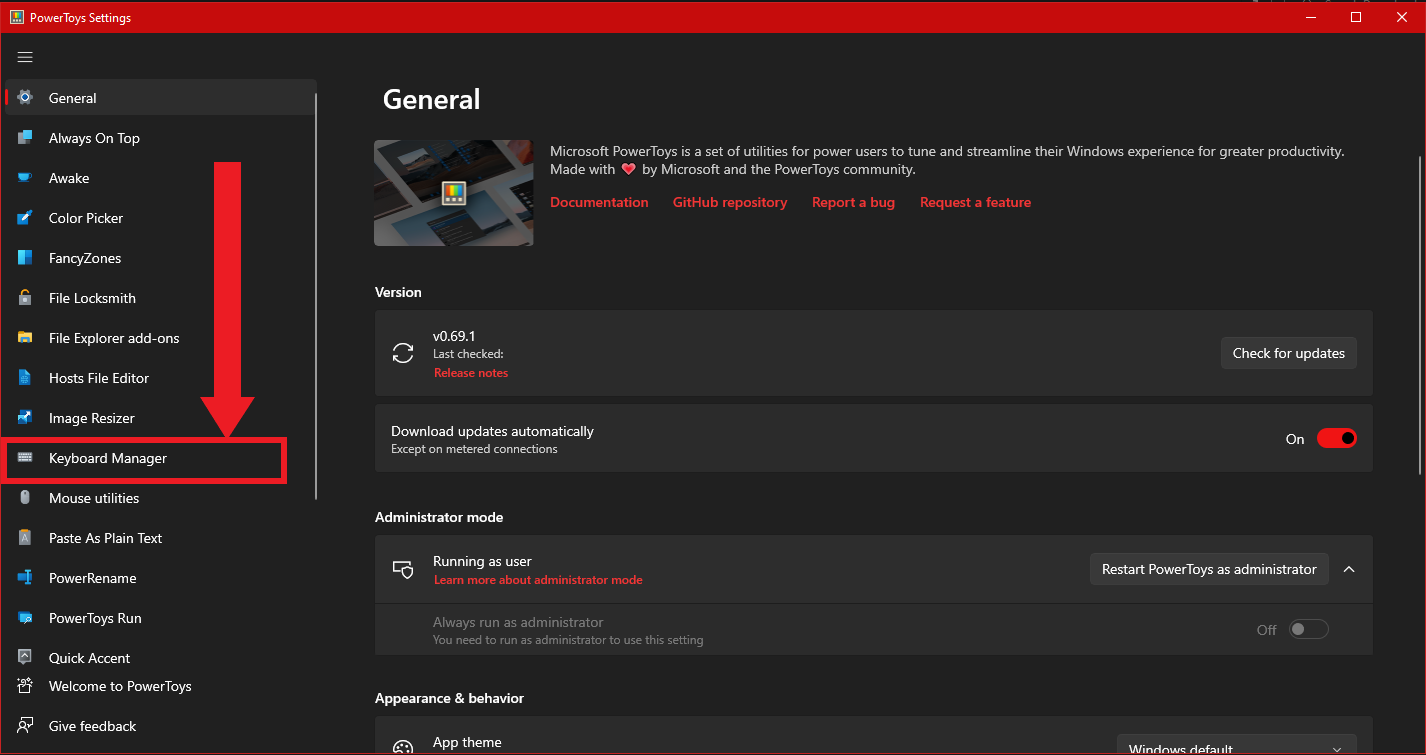
Task: Click the v0.69.1 version text
Action: click(x=453, y=336)
